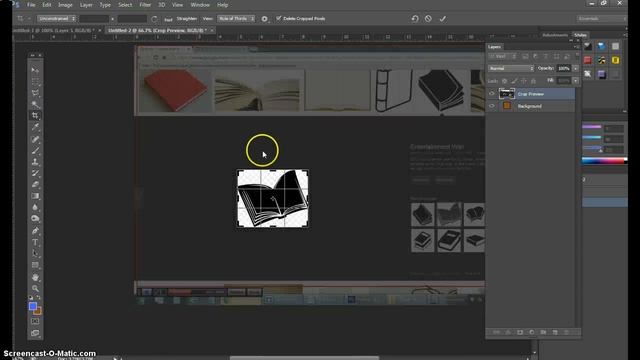Screen dimensions: 640x360
Task: Open the Fill slider arrow
Action: click(576, 81)
